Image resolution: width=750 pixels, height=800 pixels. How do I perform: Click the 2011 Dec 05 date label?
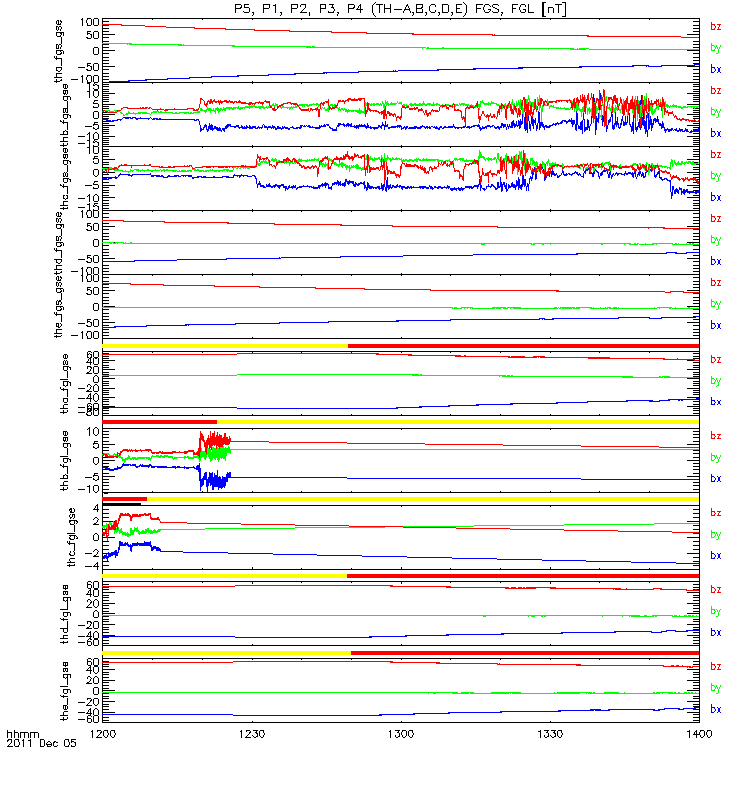(x=41, y=743)
